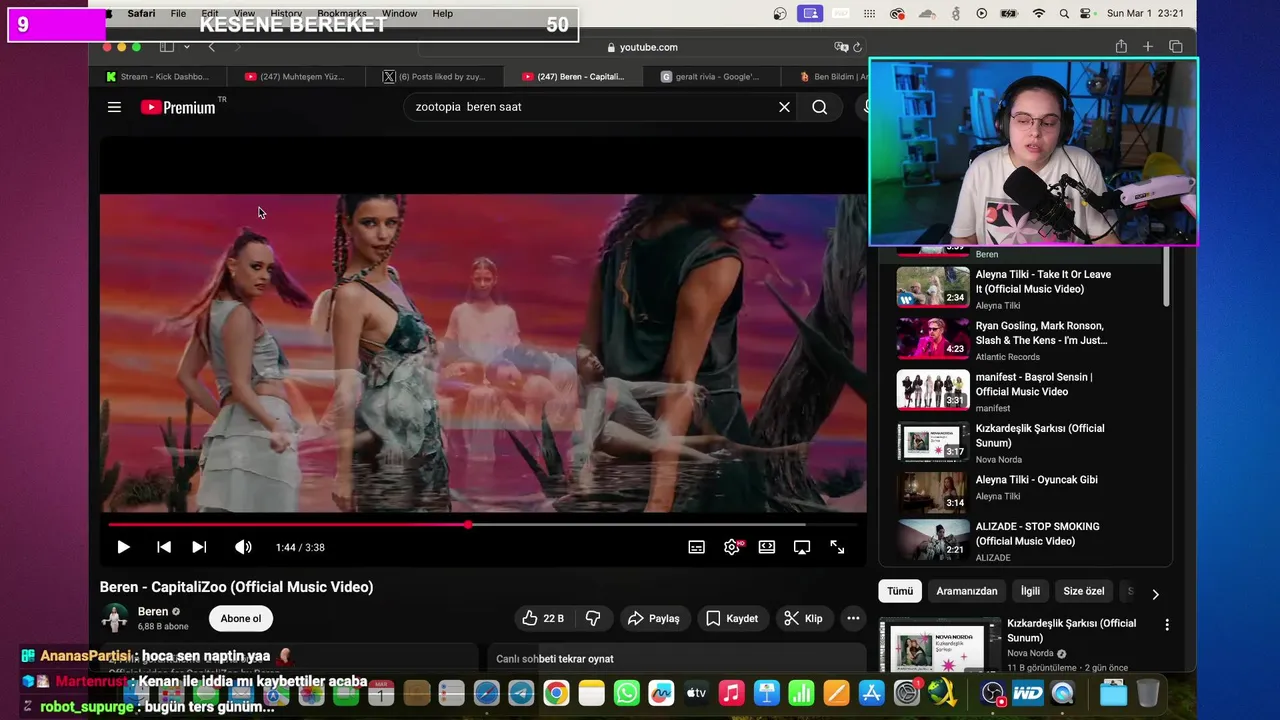The image size is (1280, 720).
Task: Share video with Paylaş button
Action: [x=653, y=618]
